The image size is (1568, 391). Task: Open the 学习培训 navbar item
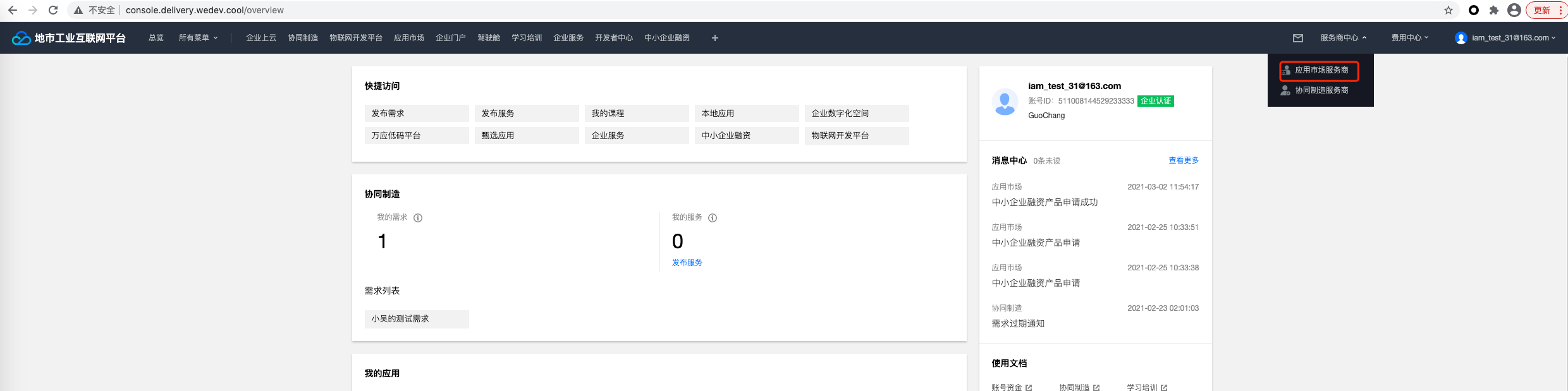click(x=527, y=38)
